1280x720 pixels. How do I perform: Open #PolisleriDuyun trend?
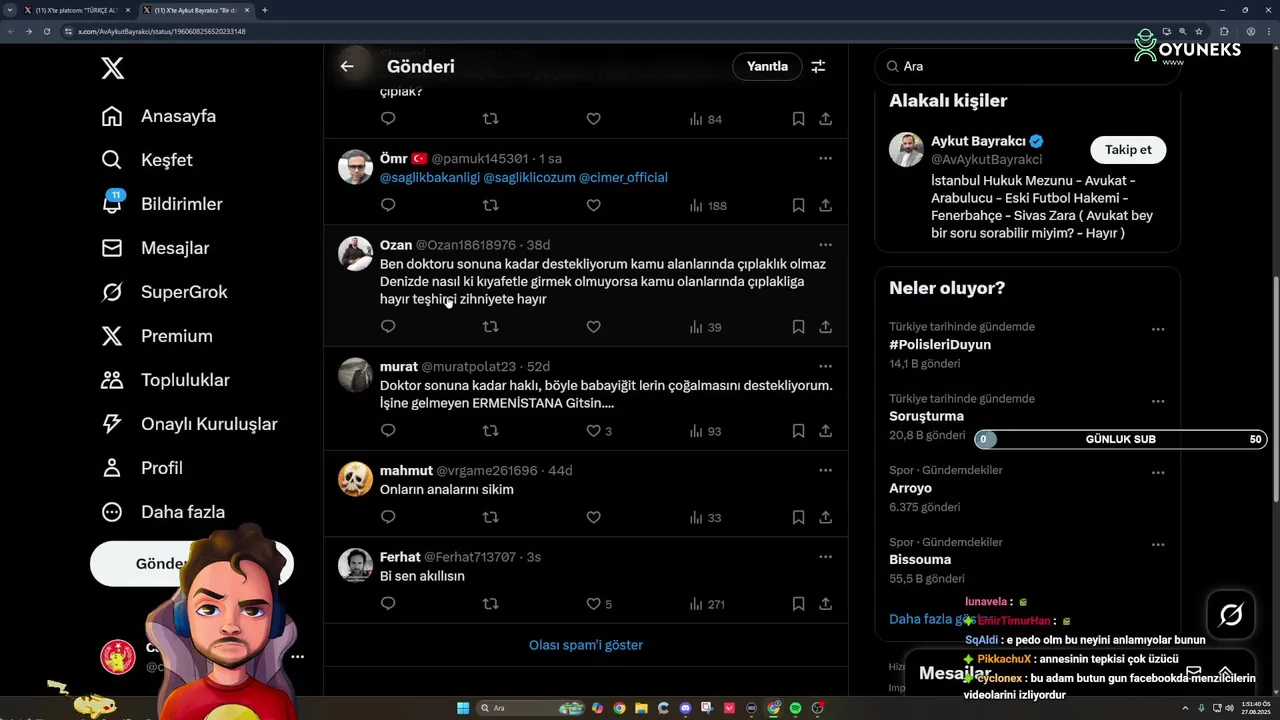tap(940, 345)
